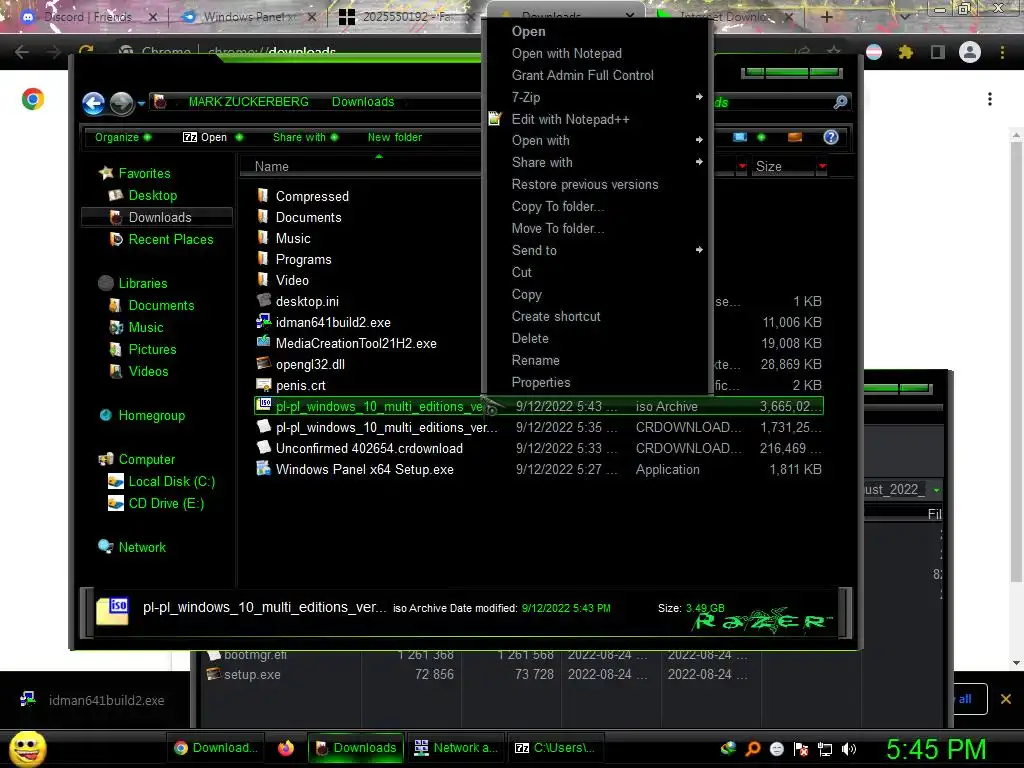Open CD Drive (E:) in navigation pane
Screen dimensions: 1024x768
click(156, 503)
